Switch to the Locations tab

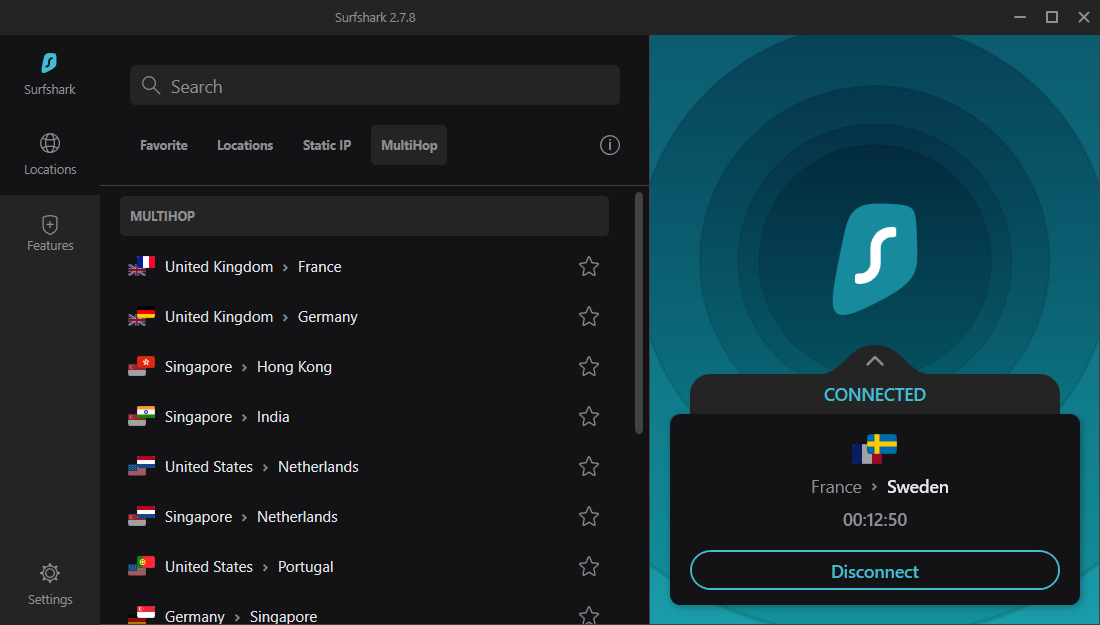point(245,145)
